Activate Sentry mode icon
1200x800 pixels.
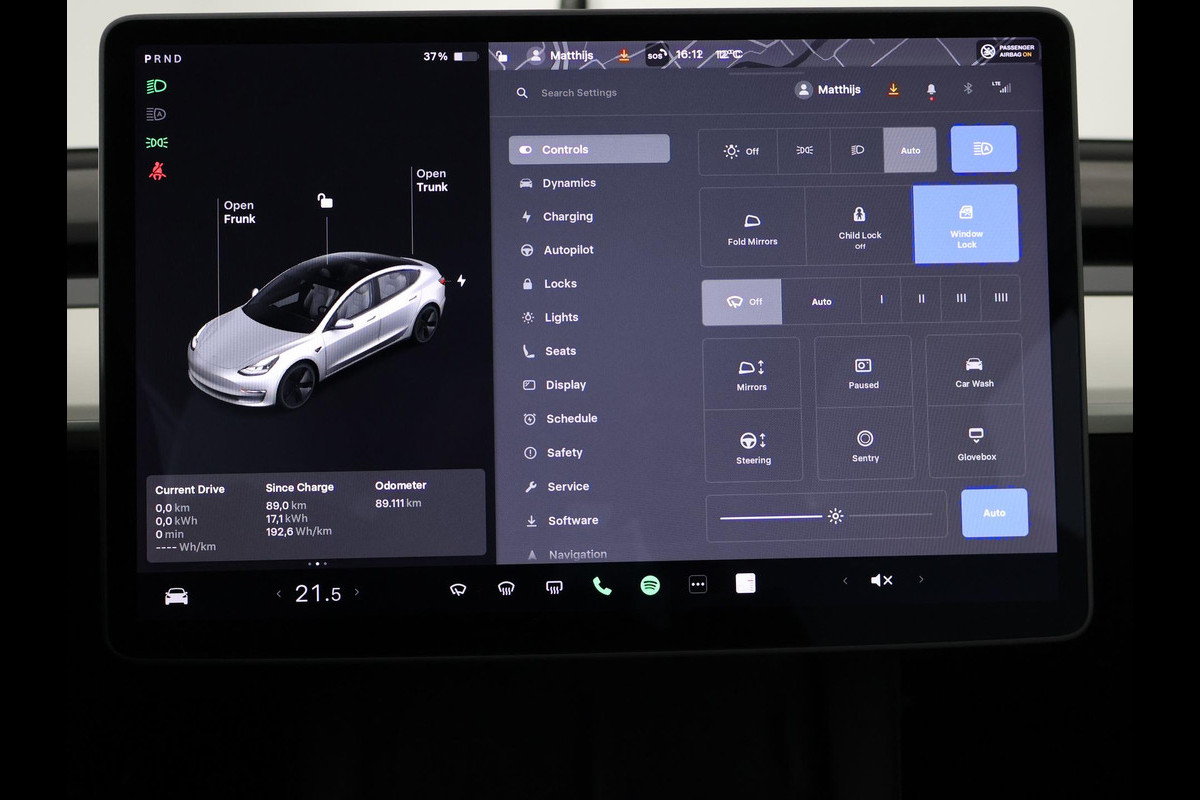tap(865, 444)
